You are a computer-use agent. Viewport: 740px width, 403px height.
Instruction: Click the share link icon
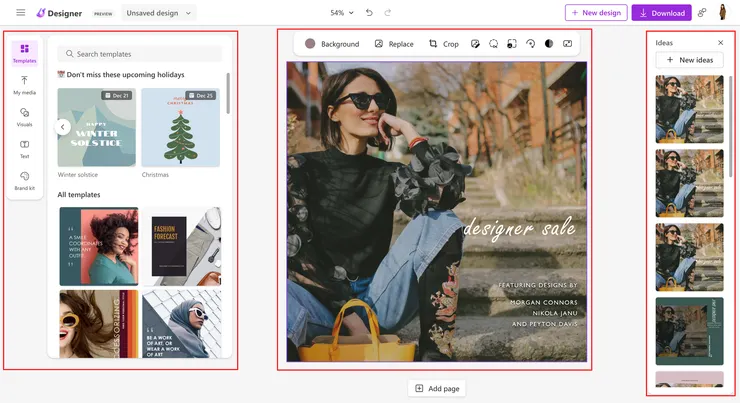(x=702, y=13)
